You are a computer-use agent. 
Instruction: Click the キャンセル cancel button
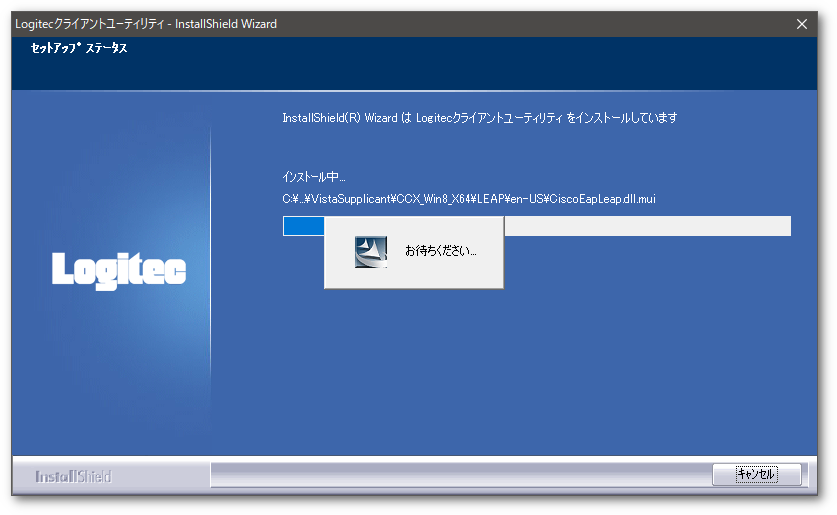756,474
